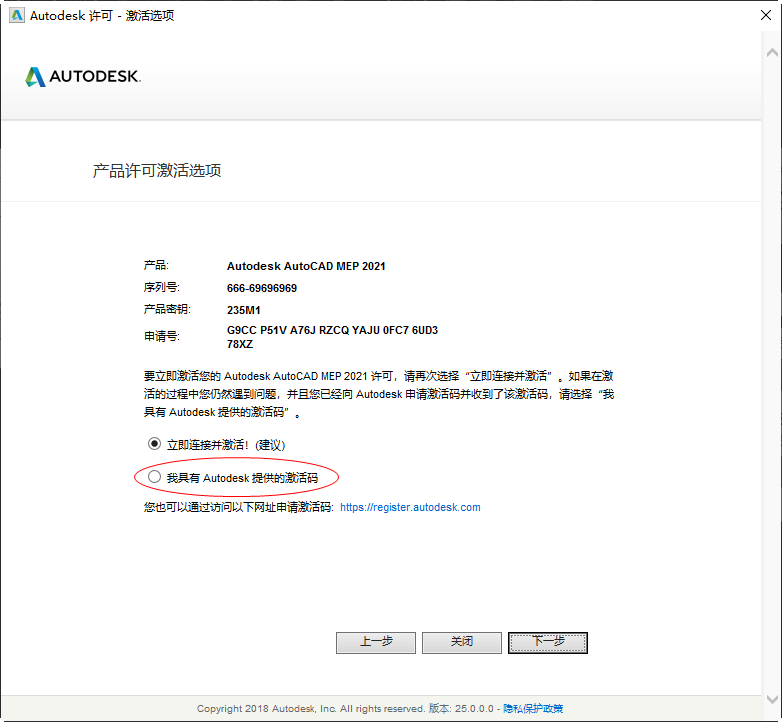Click the Autodesk logo in header
The width and height of the screenshot is (782, 722).
[83, 76]
